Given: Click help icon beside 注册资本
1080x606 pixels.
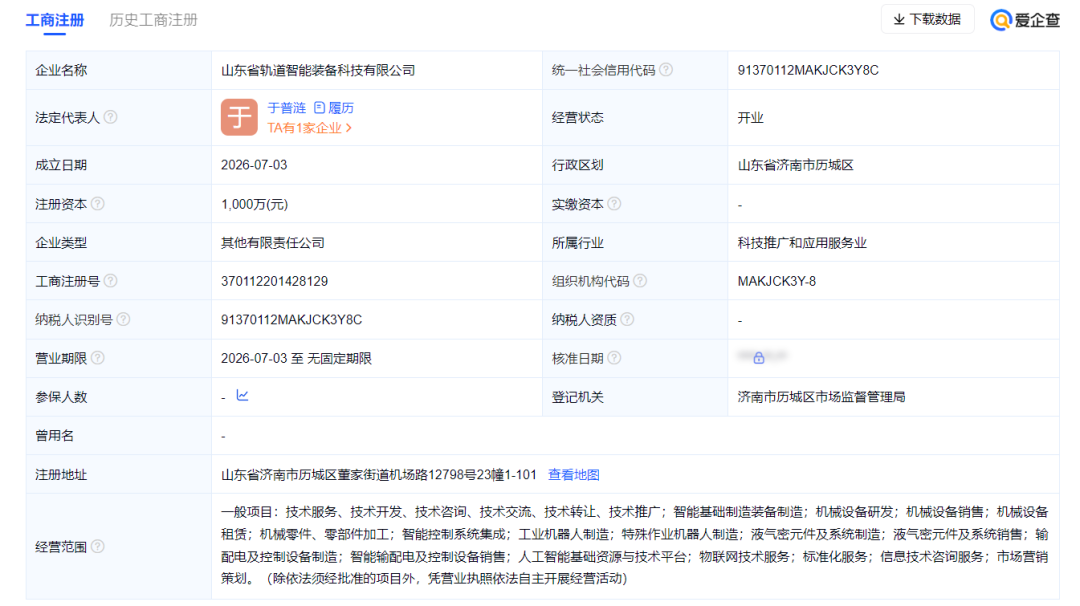Looking at the screenshot, I should [x=98, y=204].
